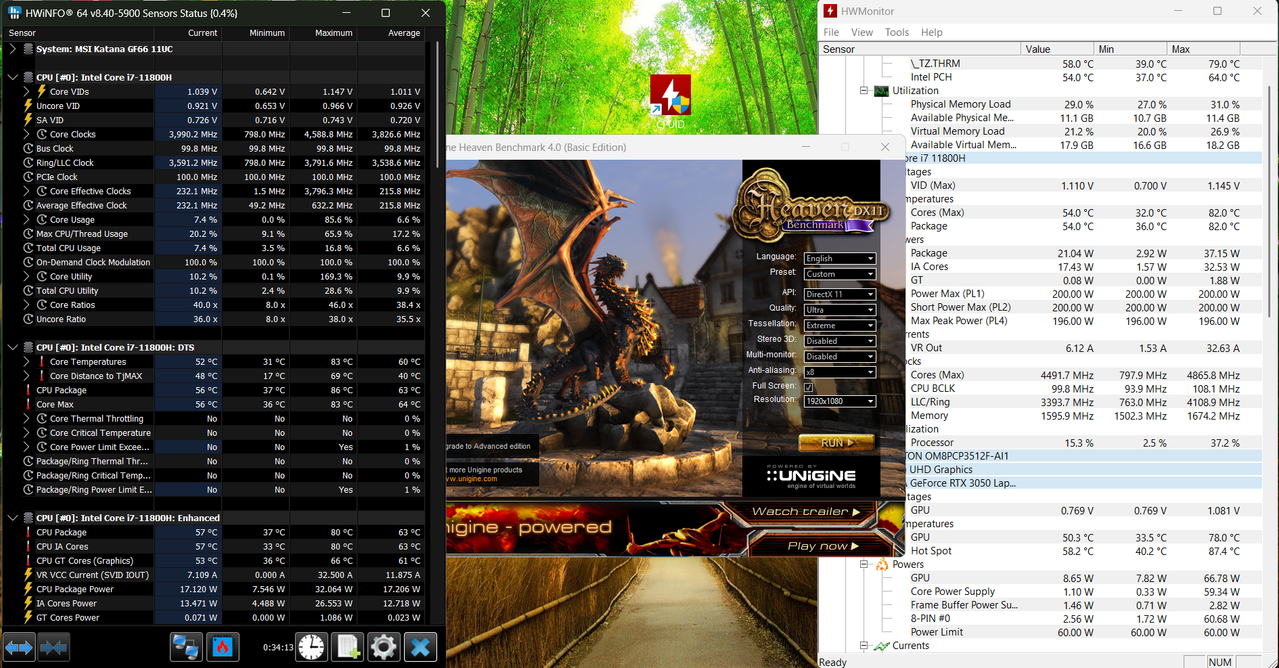Expand the Core Usage row
The width and height of the screenshot is (1279, 668).
point(27,220)
